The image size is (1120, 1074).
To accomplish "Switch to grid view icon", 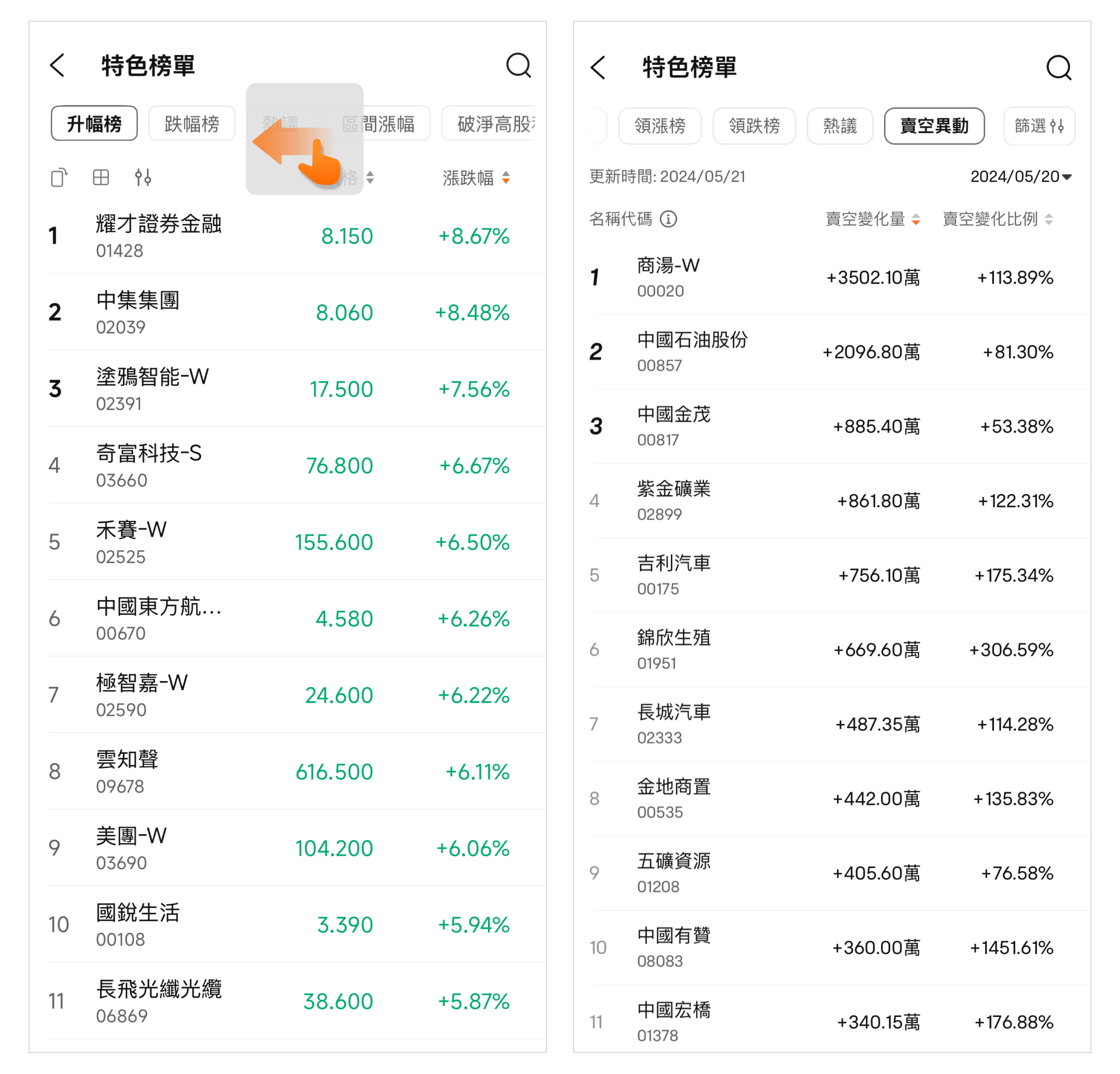I will pyautogui.click(x=101, y=178).
